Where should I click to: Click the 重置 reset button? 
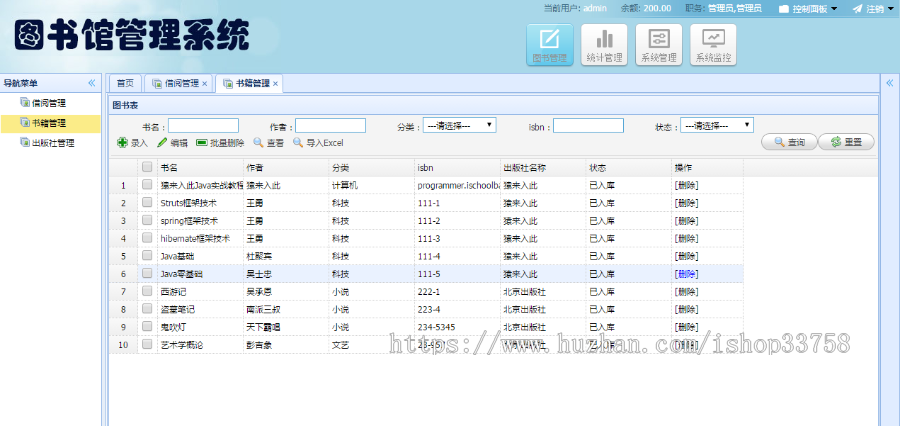tap(847, 142)
